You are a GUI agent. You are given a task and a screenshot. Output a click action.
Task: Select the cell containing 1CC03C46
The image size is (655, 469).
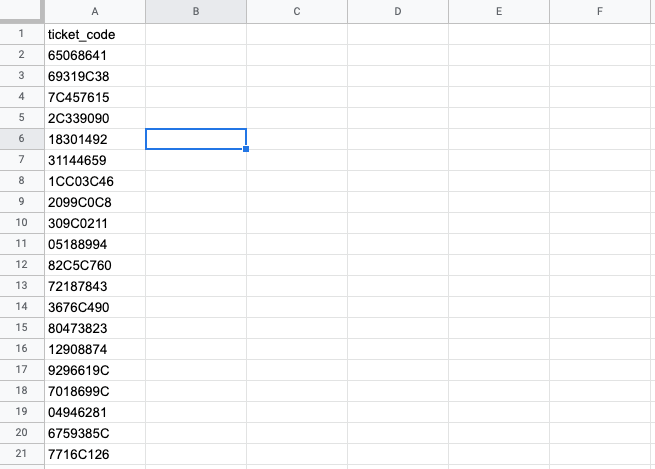(95, 181)
